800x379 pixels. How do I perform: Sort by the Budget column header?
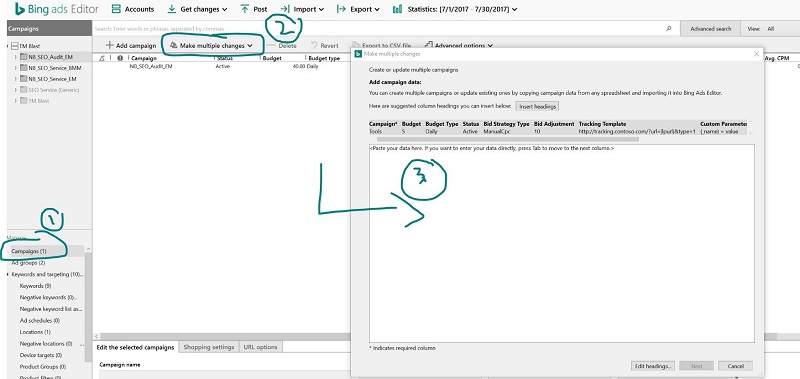(272, 58)
